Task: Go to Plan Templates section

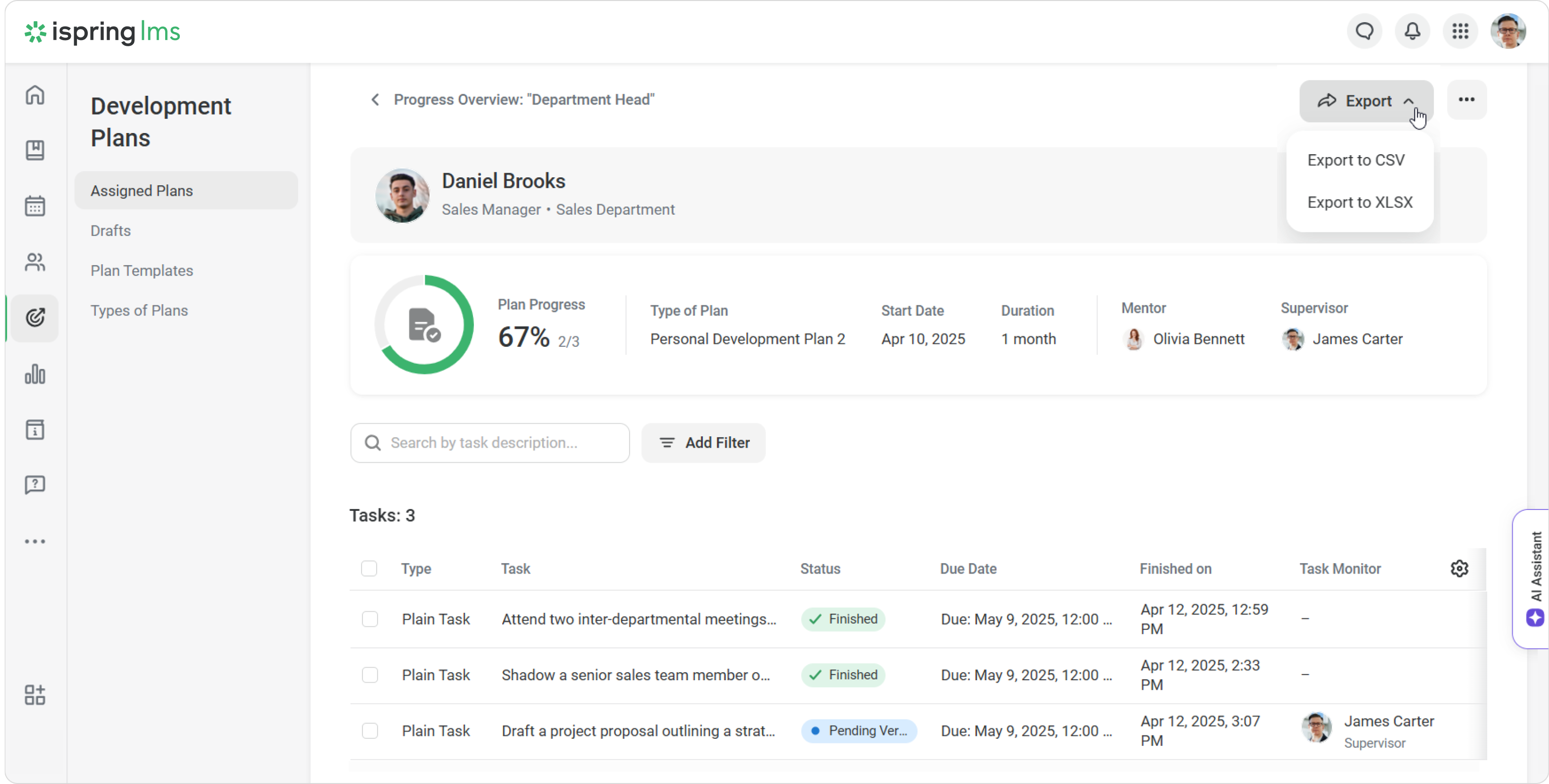Action: pyautogui.click(x=141, y=271)
